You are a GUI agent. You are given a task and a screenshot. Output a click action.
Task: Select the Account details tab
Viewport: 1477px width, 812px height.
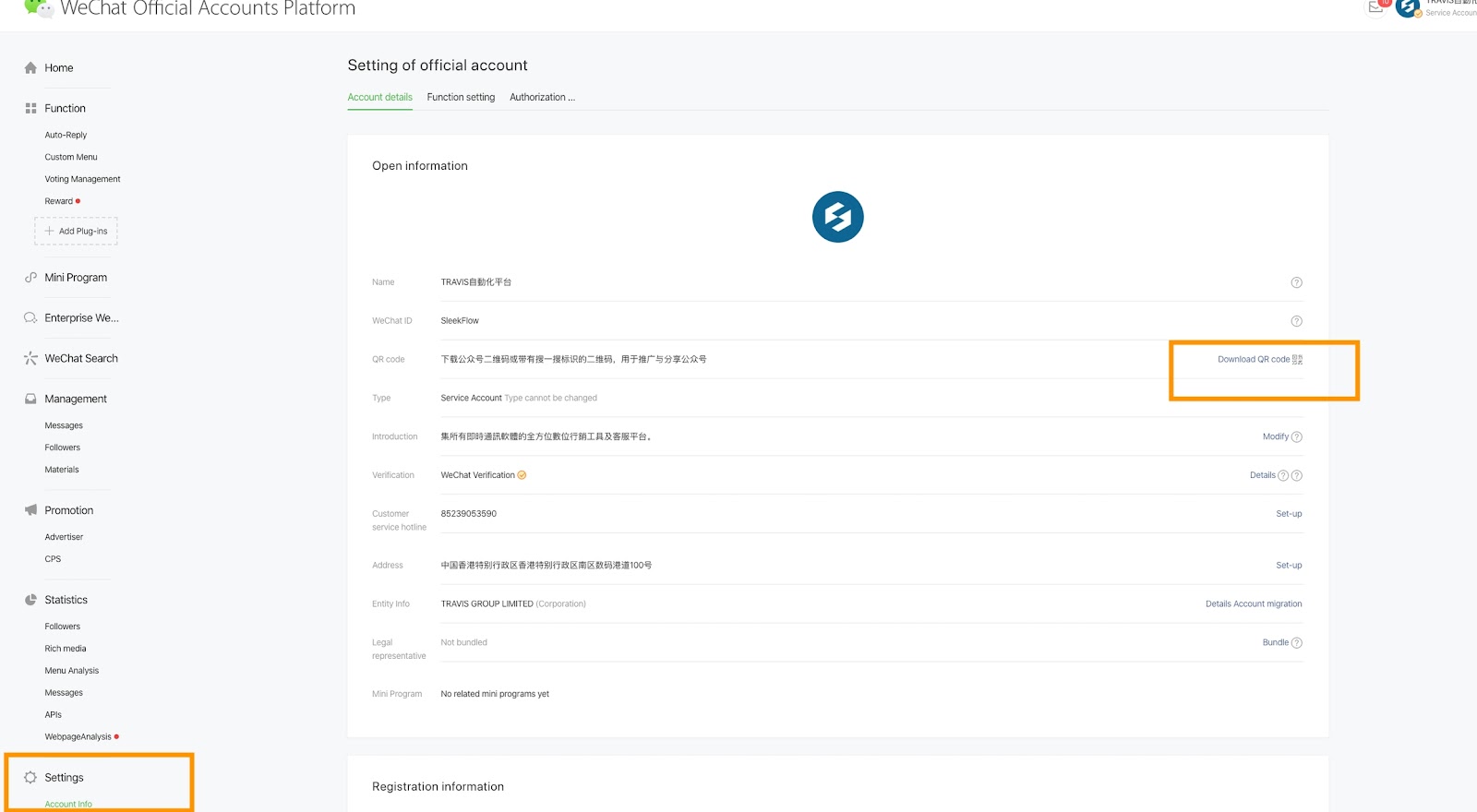(379, 97)
